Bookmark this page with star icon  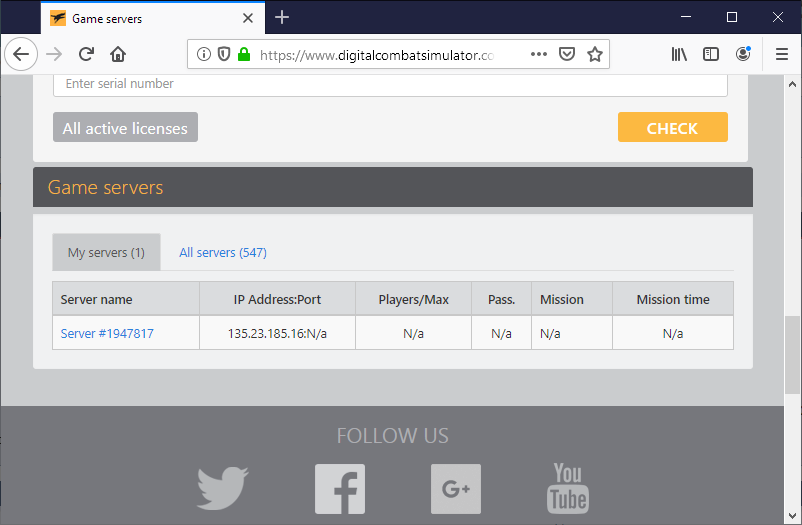point(594,54)
